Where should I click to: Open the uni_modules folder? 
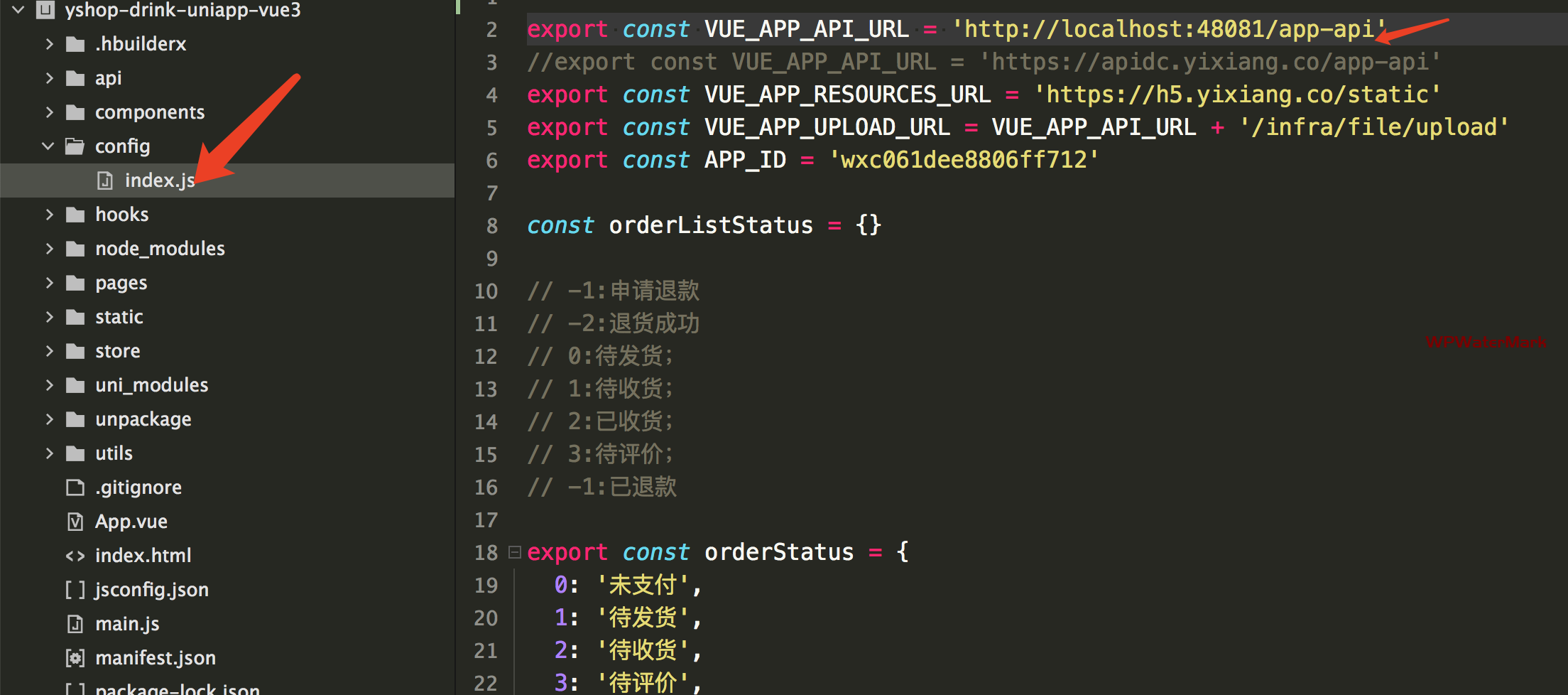[x=151, y=385]
